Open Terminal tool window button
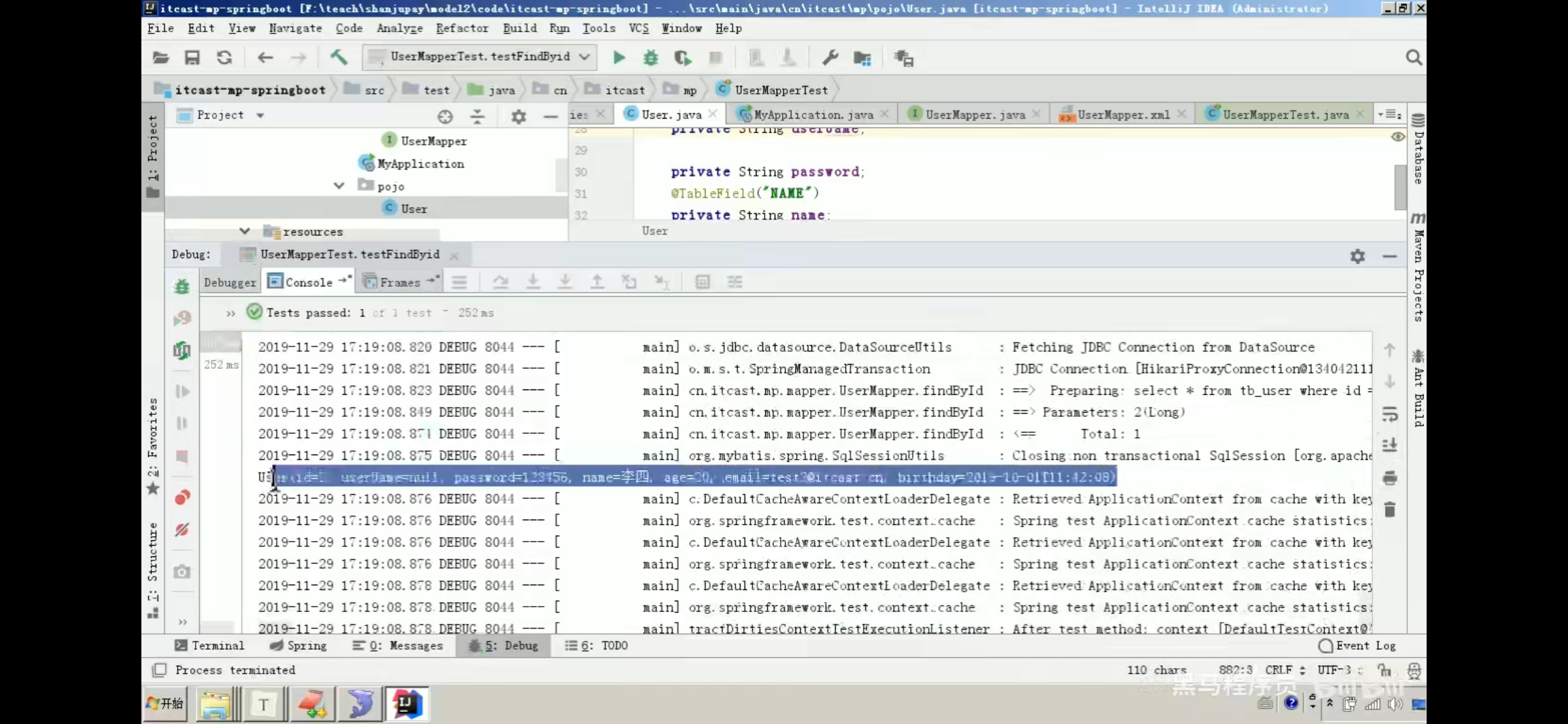 (x=210, y=646)
